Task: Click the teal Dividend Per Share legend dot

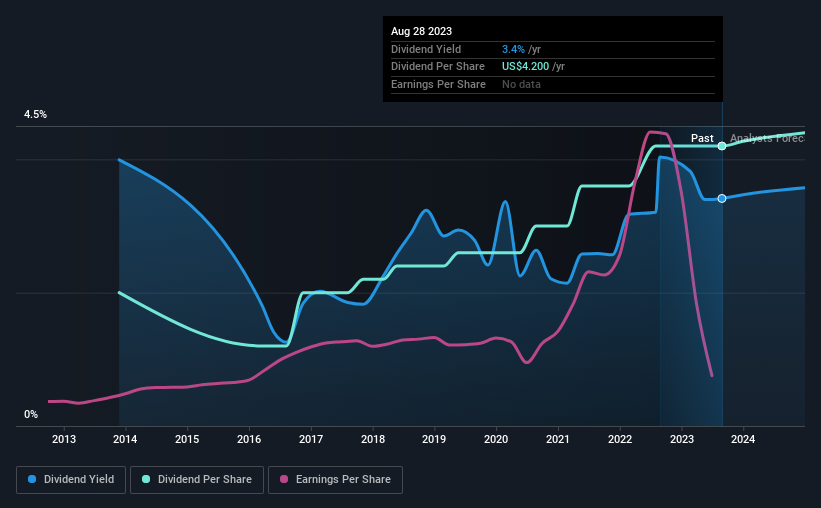Action: [146, 479]
